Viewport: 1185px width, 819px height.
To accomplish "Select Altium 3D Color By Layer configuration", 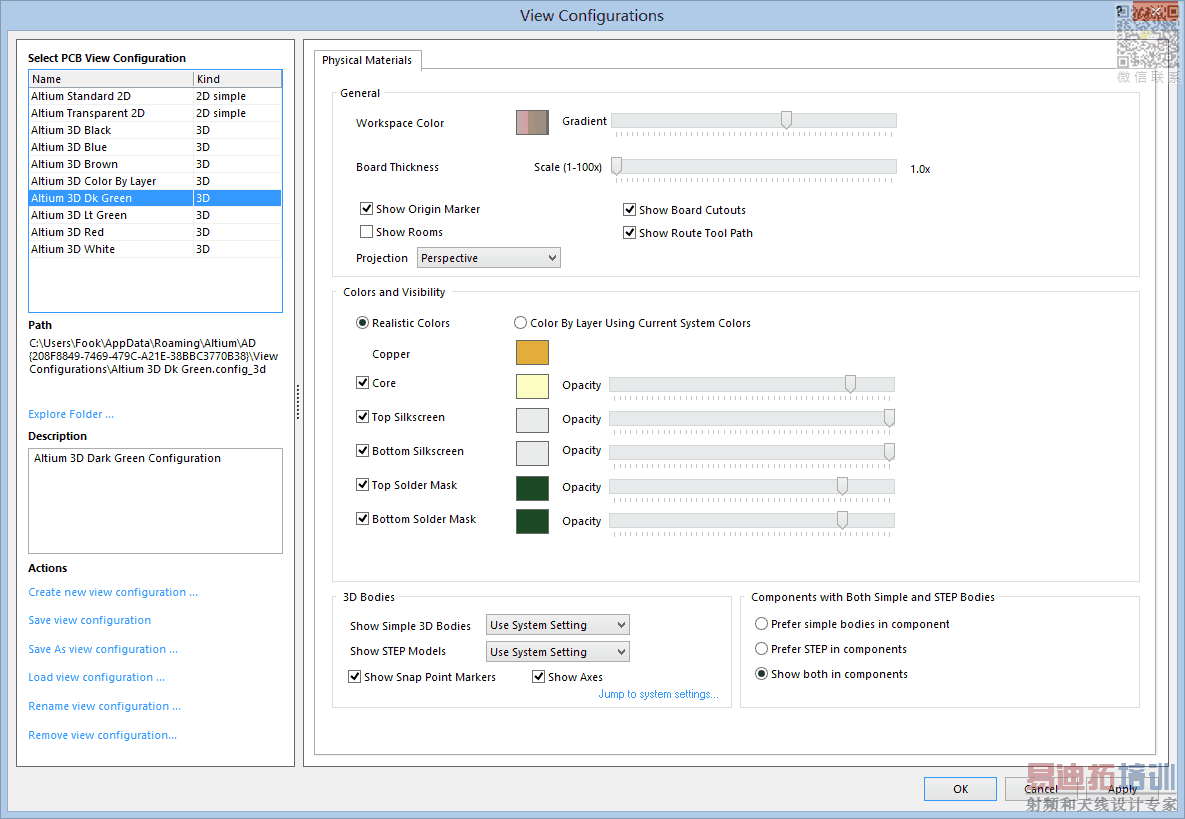I will [155, 181].
